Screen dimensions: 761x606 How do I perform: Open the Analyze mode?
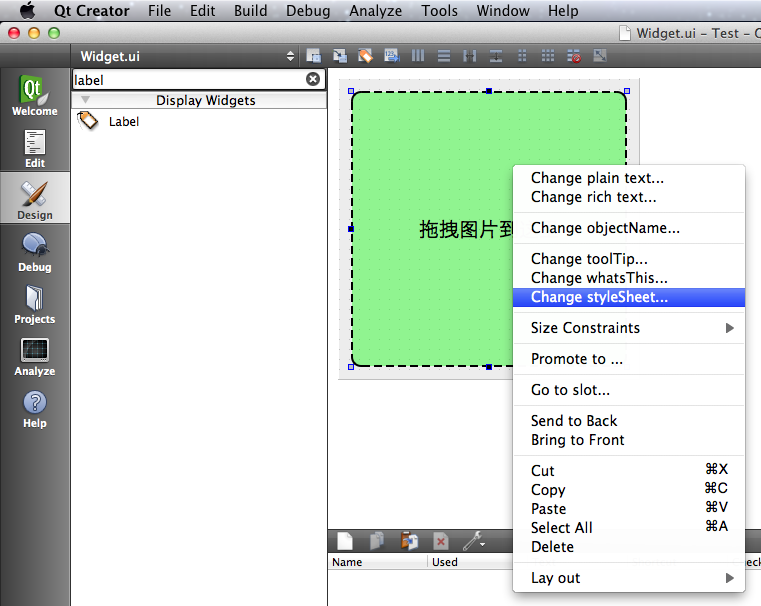click(34, 355)
